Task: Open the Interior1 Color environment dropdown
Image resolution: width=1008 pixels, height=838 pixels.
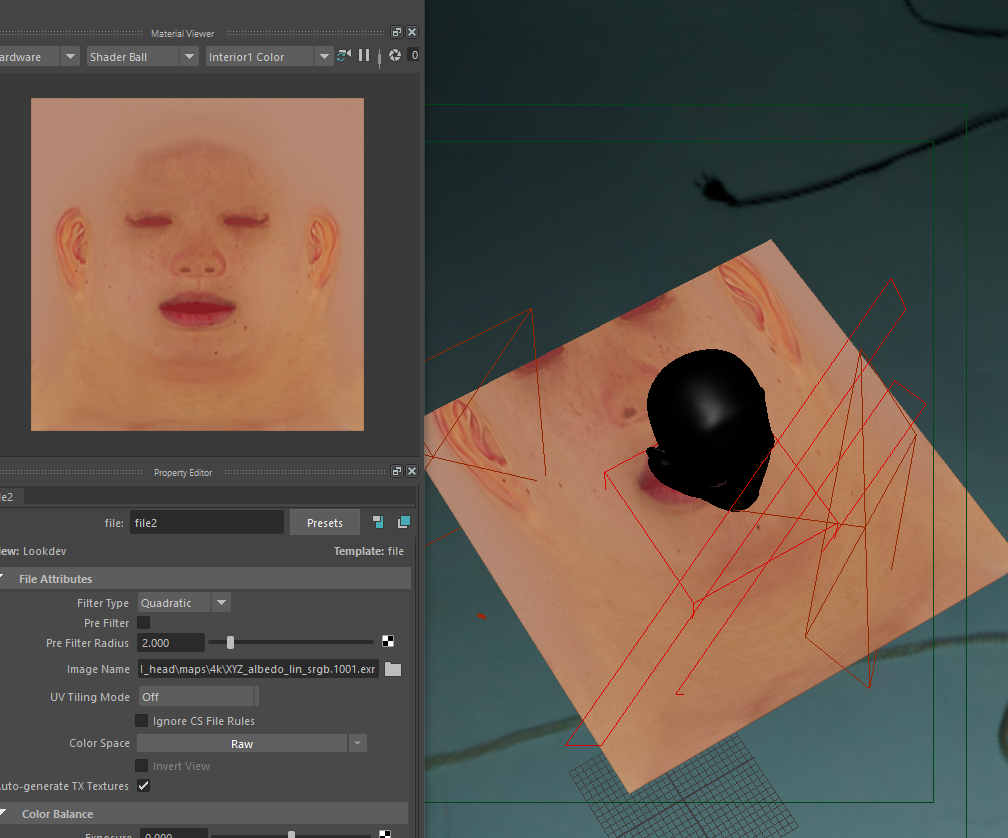Action: [x=269, y=57]
